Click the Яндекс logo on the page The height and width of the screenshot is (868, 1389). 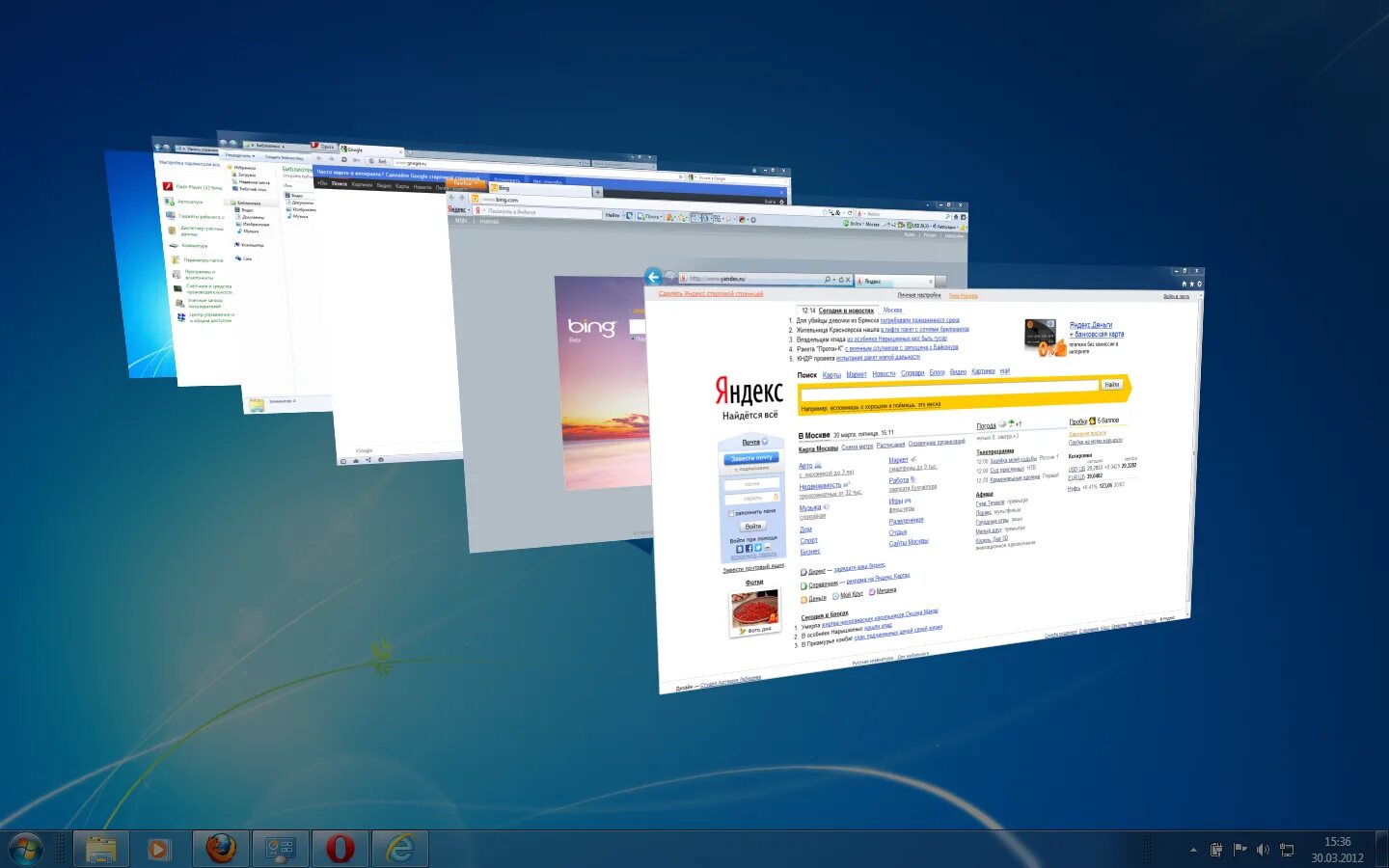point(749,391)
